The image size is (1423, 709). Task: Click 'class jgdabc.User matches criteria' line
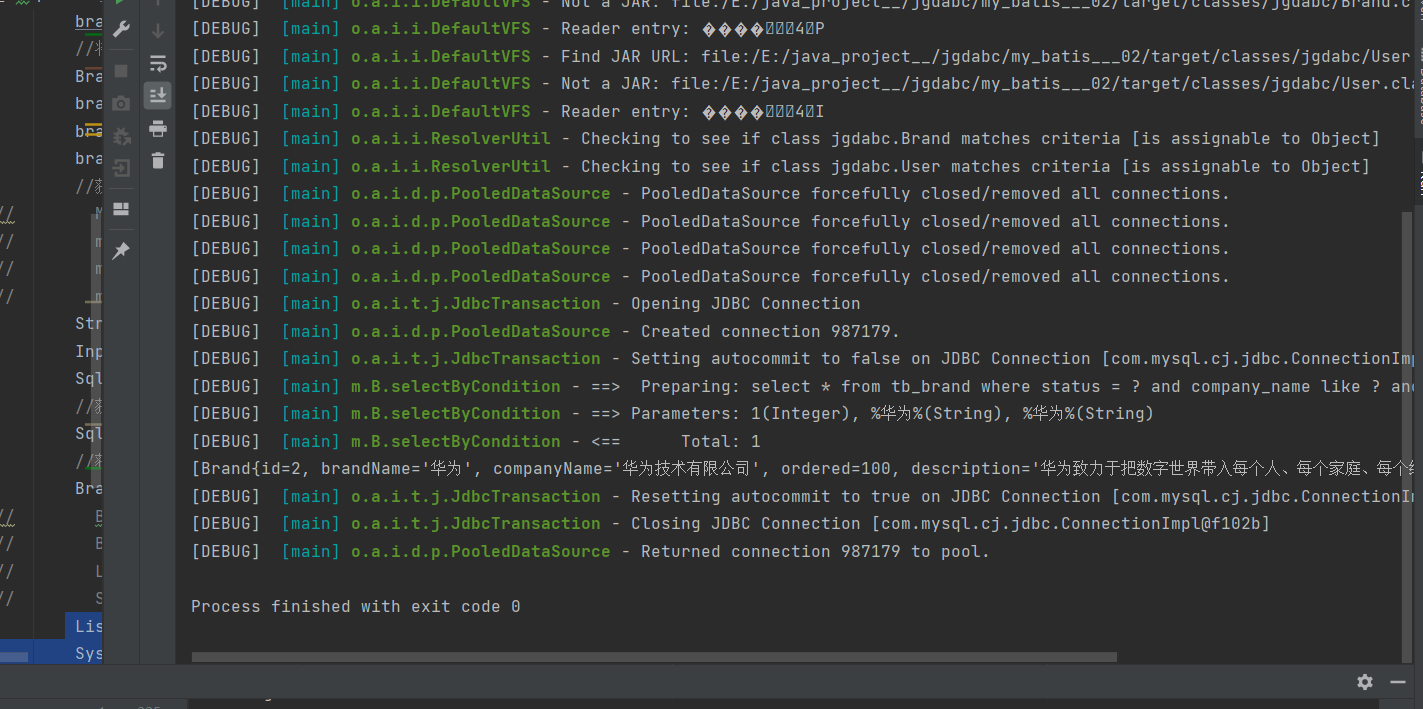(781, 166)
